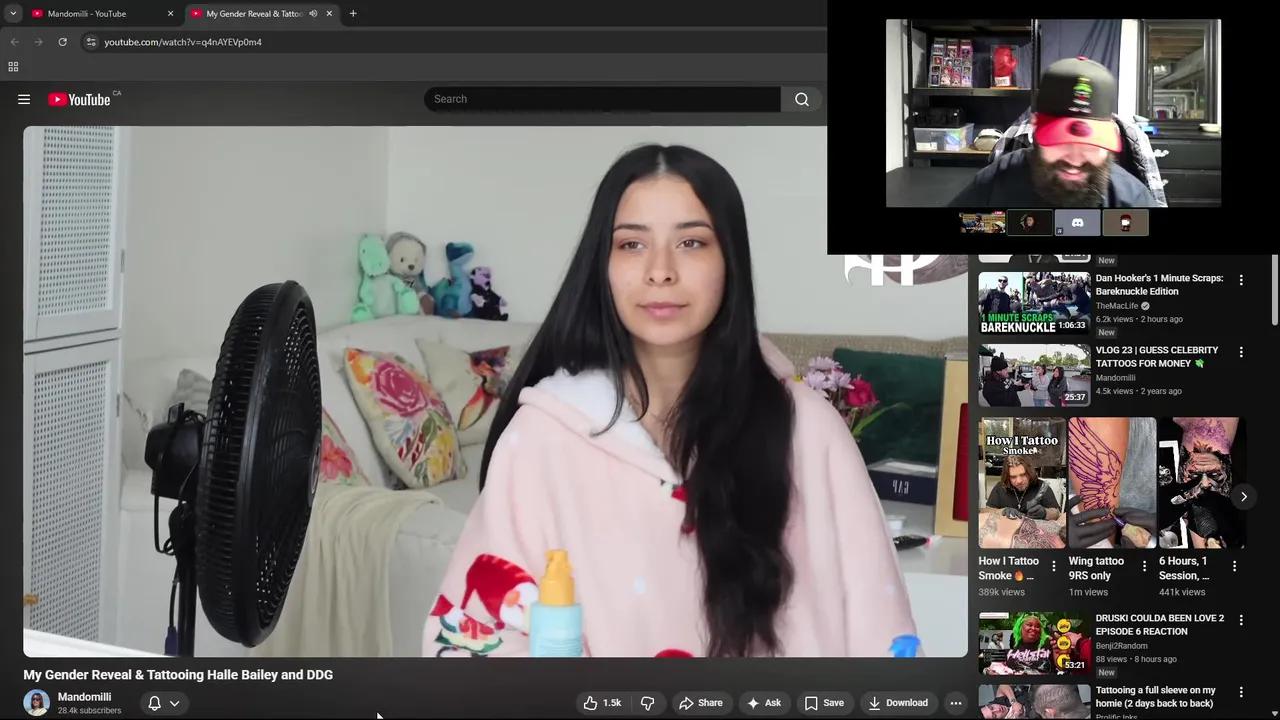The width and height of the screenshot is (1280, 720).
Task: Open Dan Hooker's 1 Minute Scraps thumbnail
Action: (x=1034, y=303)
